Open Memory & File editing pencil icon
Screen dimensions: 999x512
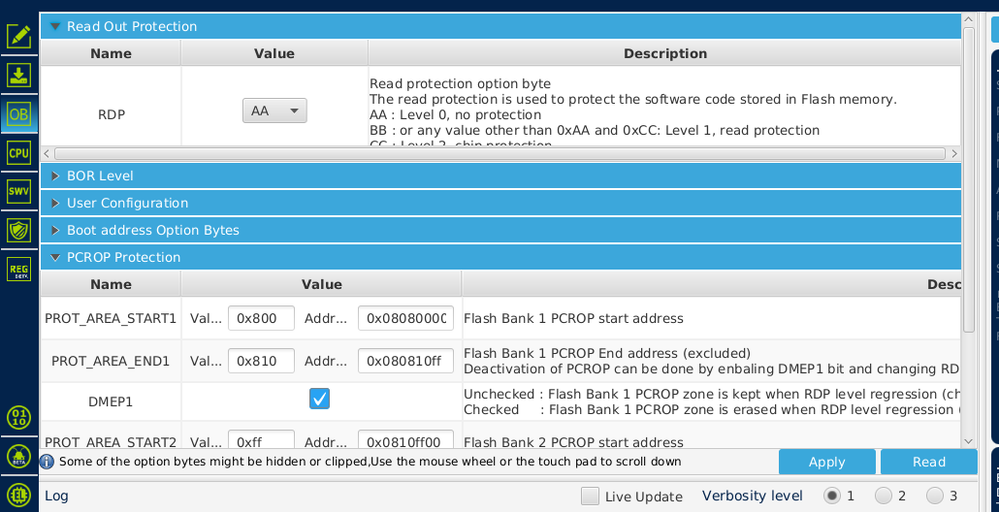pyautogui.click(x=19, y=36)
